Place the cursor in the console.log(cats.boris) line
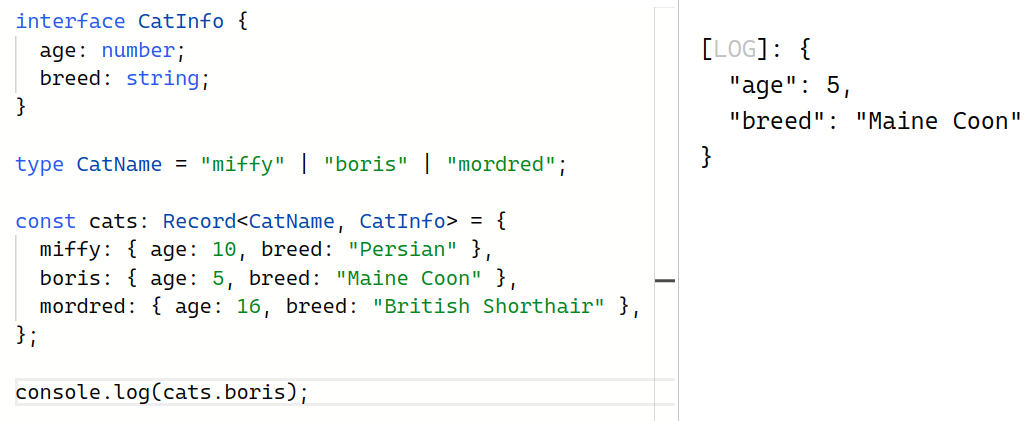The image size is (1033, 421). 345,393
